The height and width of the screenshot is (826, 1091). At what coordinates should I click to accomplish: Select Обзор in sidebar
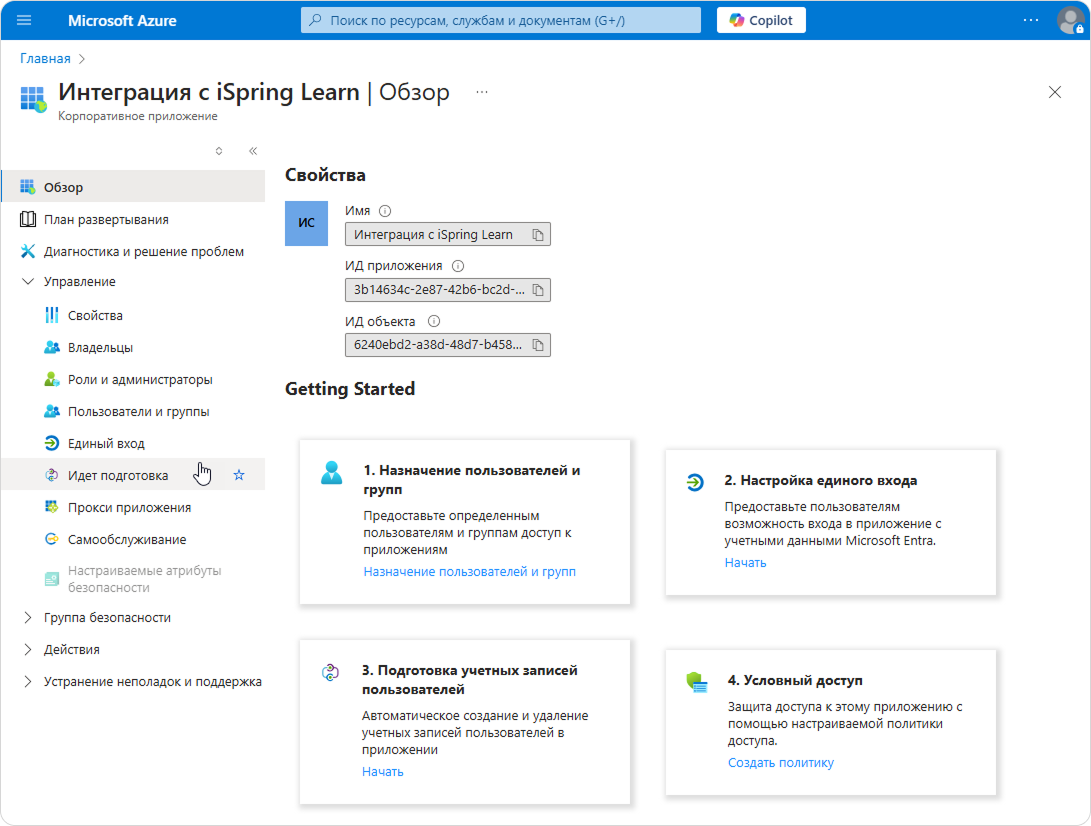[x=133, y=186]
